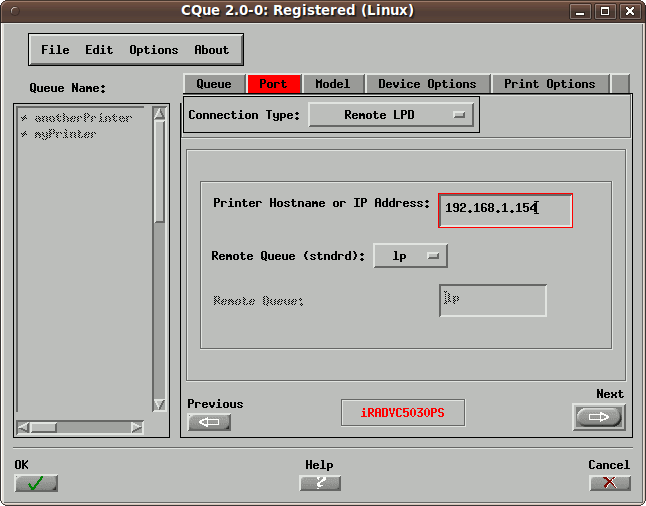The image size is (646, 506).
Task: Open the File menu
Action: click(x=55, y=50)
